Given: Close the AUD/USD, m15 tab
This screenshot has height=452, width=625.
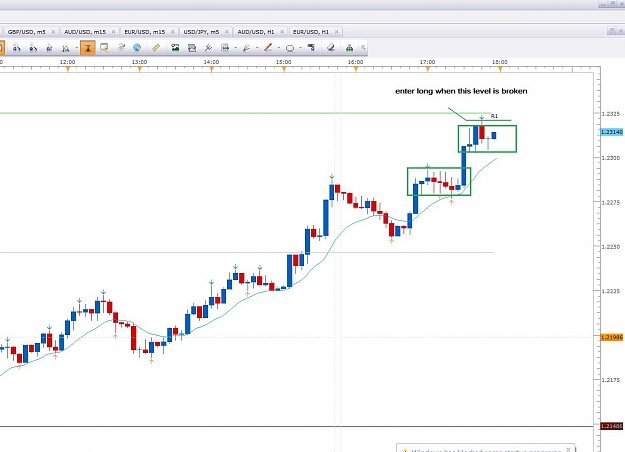Looking at the screenshot, I should (114, 32).
